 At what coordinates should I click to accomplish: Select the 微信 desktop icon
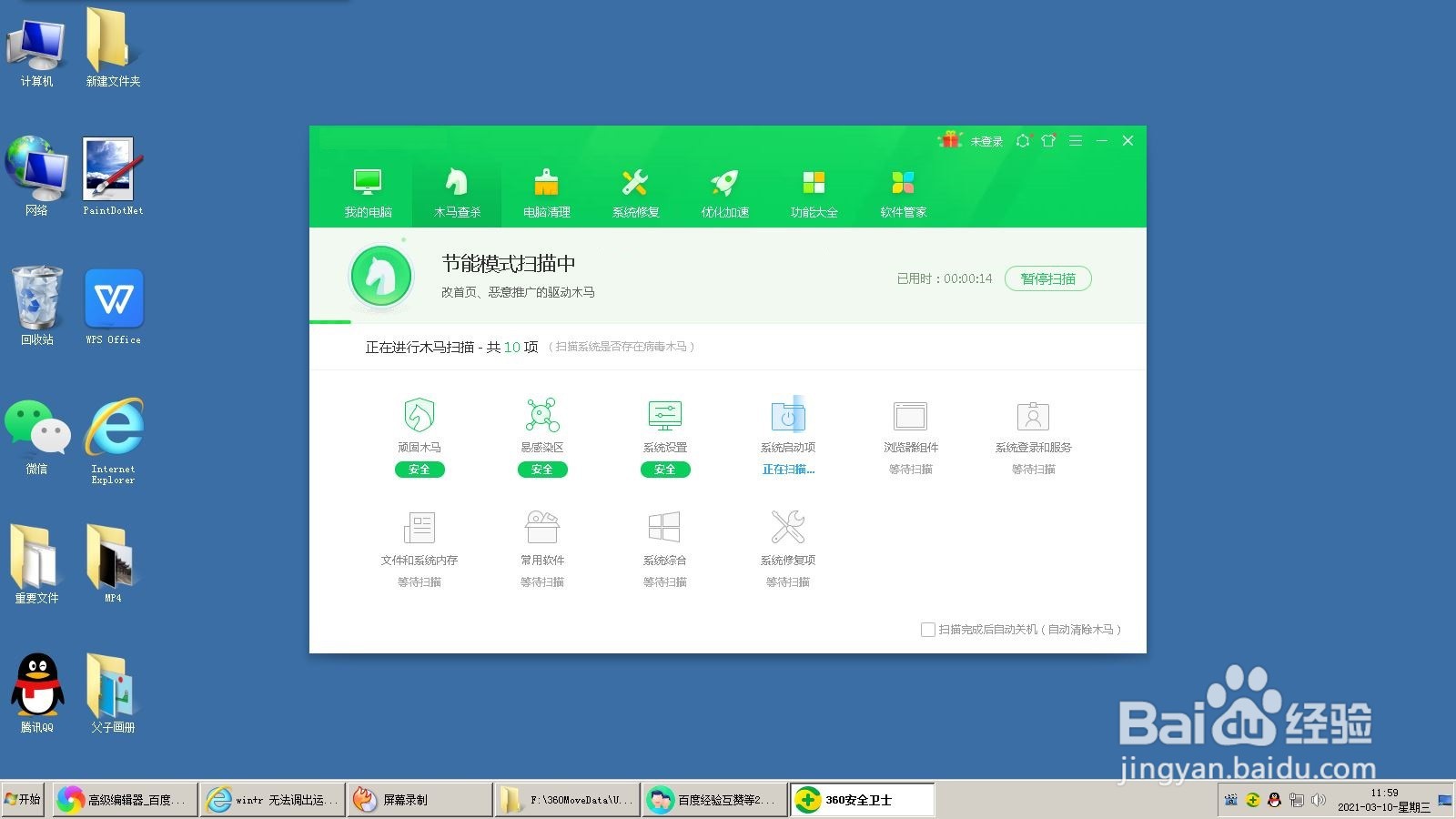coord(36,437)
